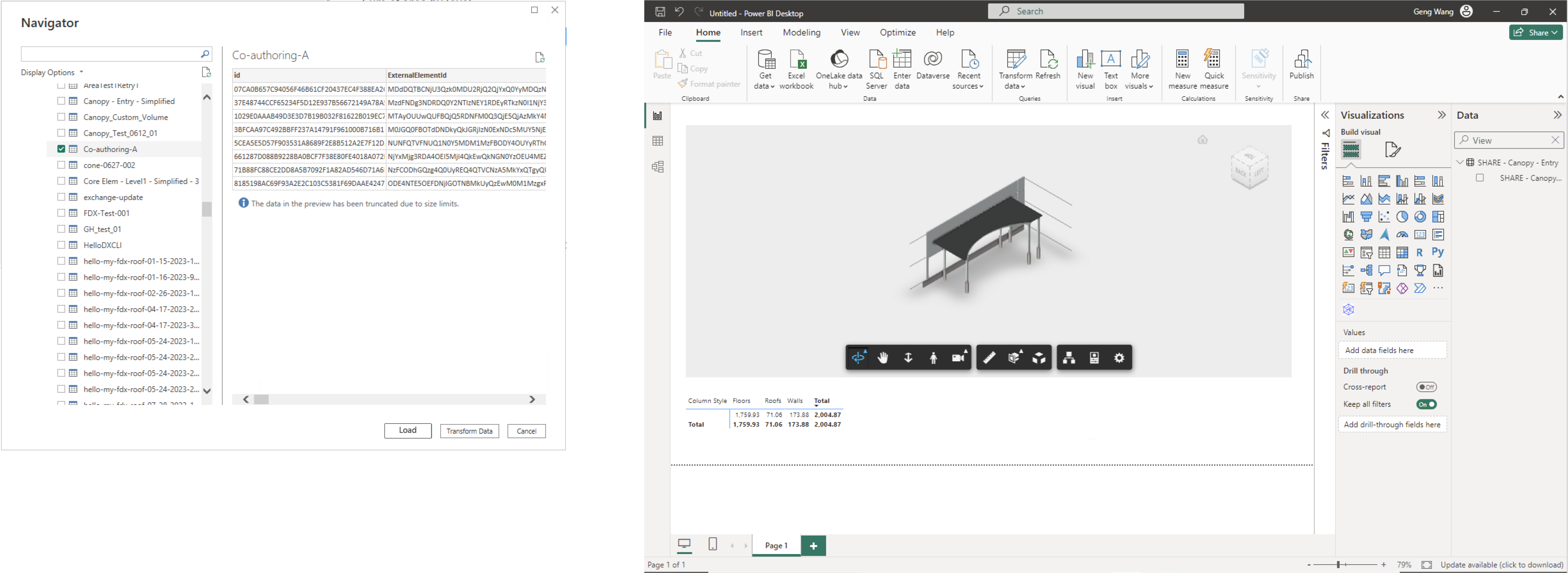Click Update available status link
Screen dimensions: 1568x573
[1501, 564]
